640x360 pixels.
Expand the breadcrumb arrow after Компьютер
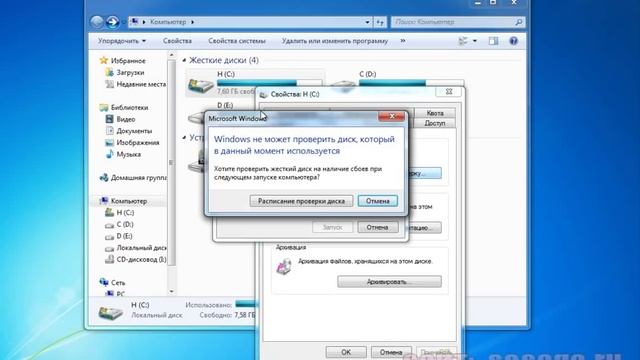click(192, 22)
